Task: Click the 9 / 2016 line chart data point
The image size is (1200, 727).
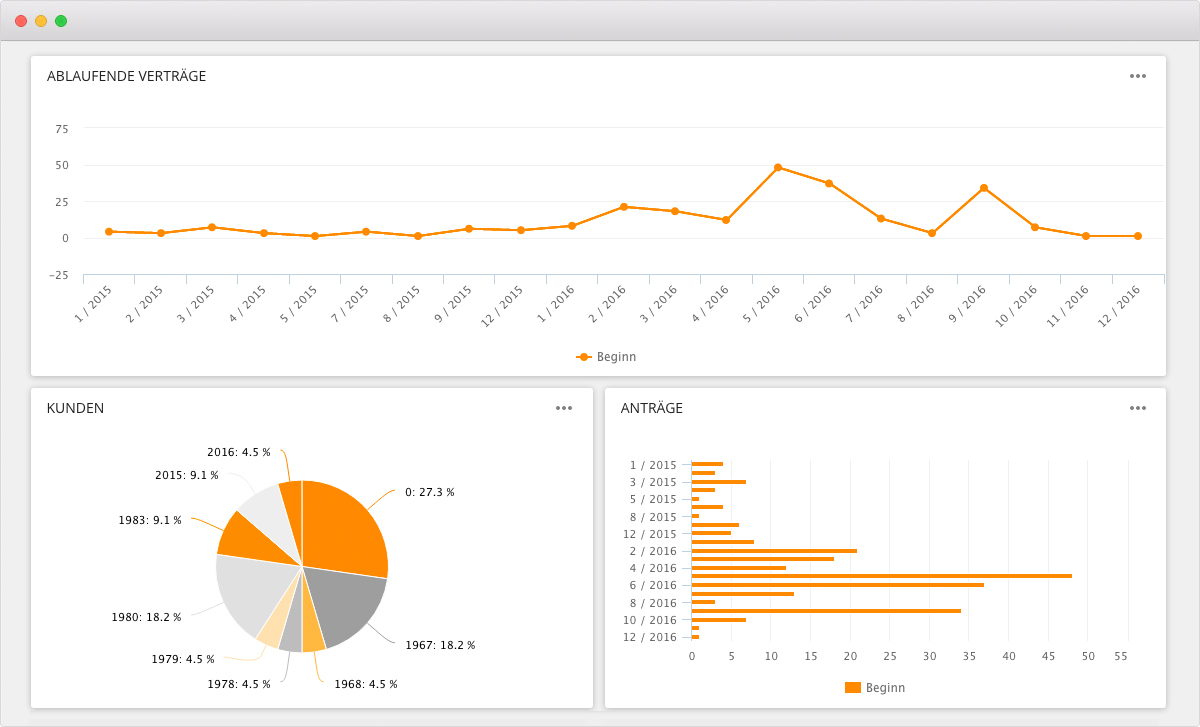Action: [984, 188]
